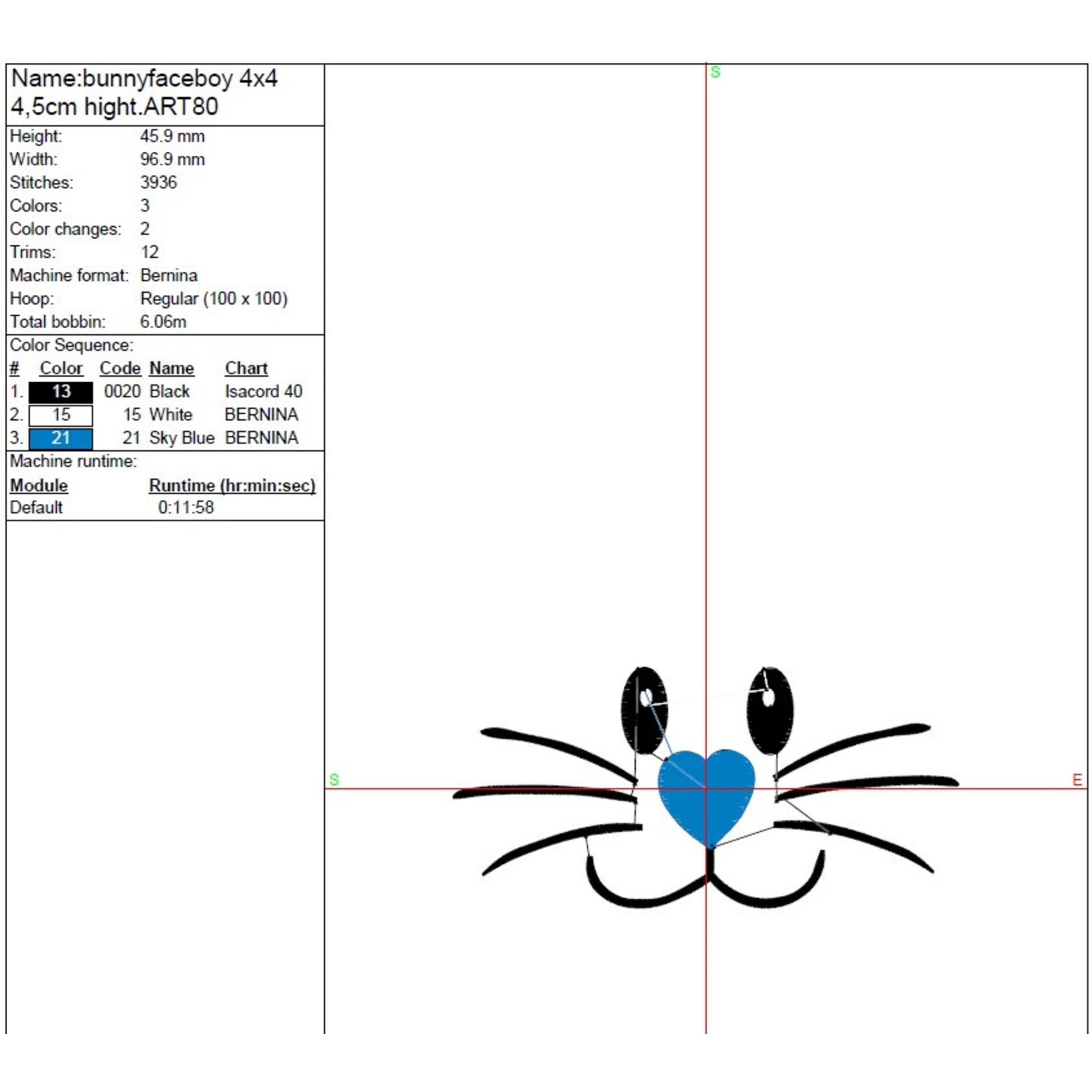
Task: Click the design name bunnyfaceboy 4x4 text
Action: pyautogui.click(x=180, y=79)
